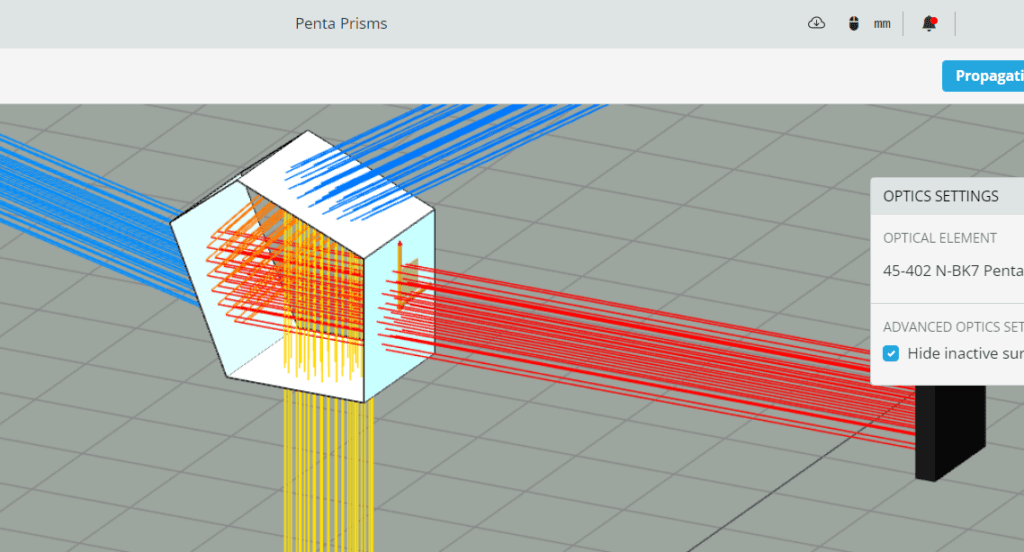
Task: Click the OPTICAL ELEMENT label
Action: (940, 238)
